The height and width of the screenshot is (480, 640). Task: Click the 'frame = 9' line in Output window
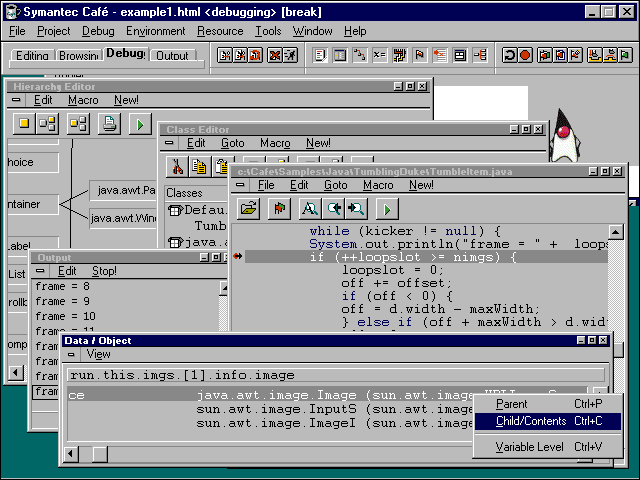tap(62, 301)
